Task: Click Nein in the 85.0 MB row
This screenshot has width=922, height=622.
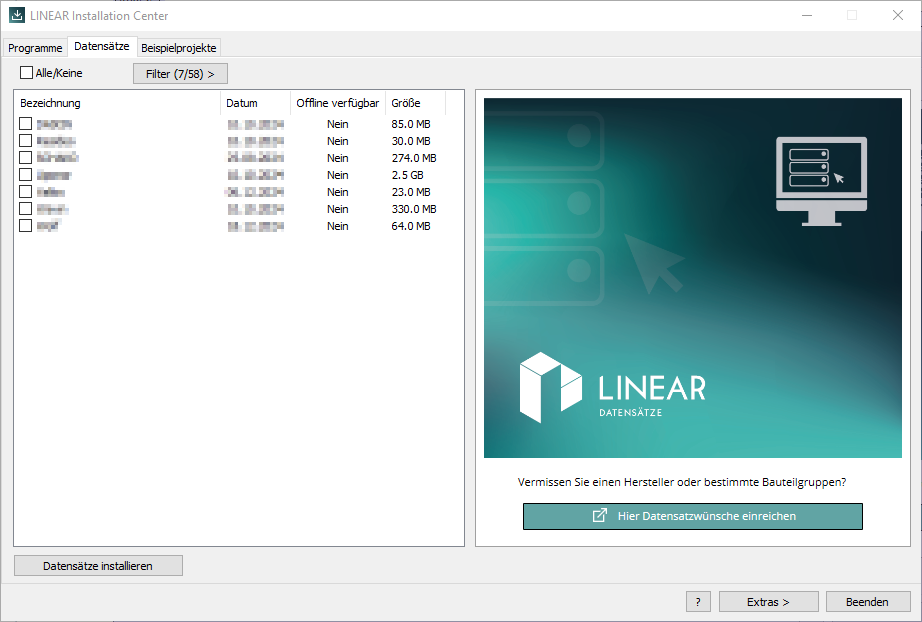Action: coord(338,124)
